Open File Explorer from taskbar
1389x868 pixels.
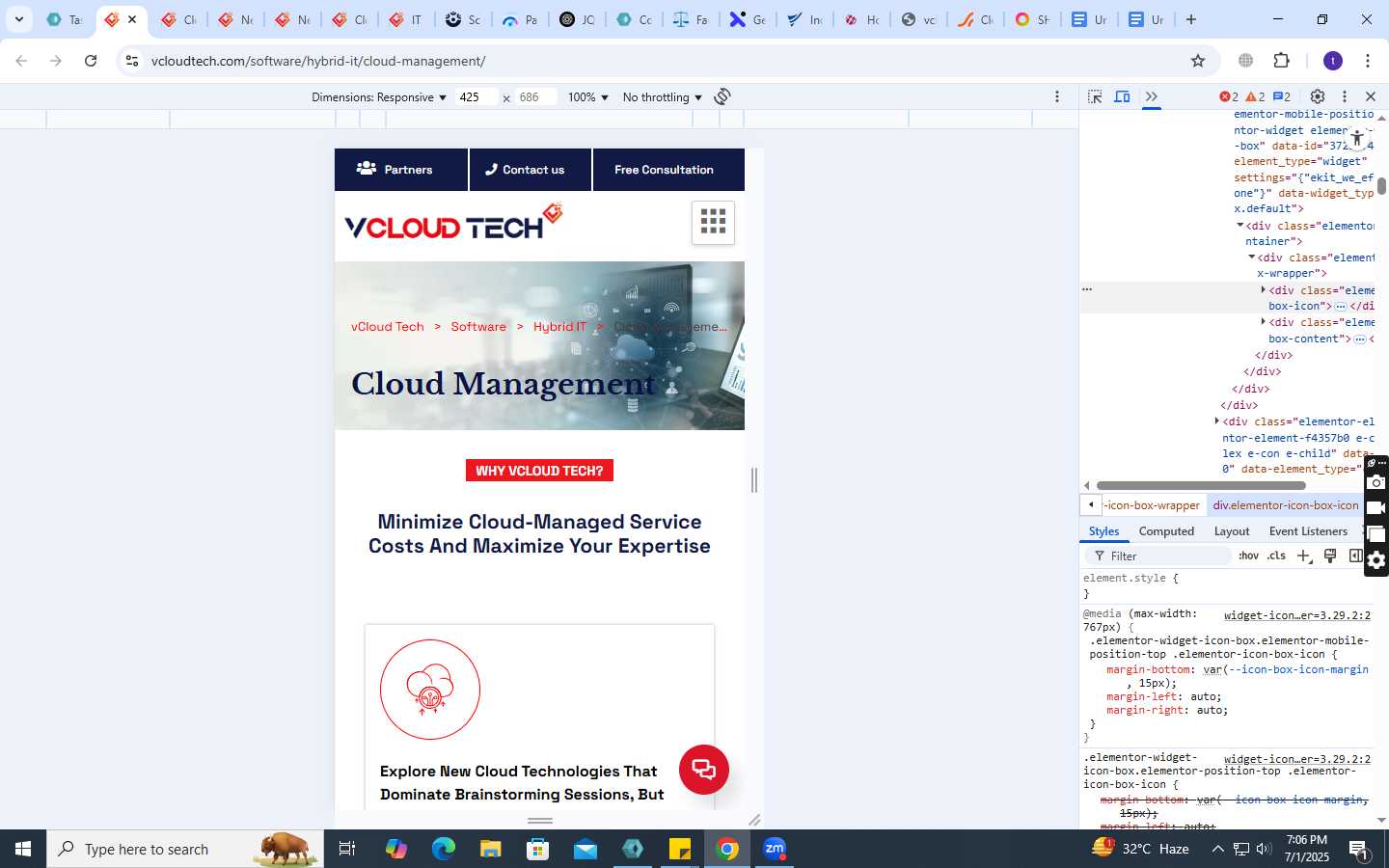[x=491, y=849]
